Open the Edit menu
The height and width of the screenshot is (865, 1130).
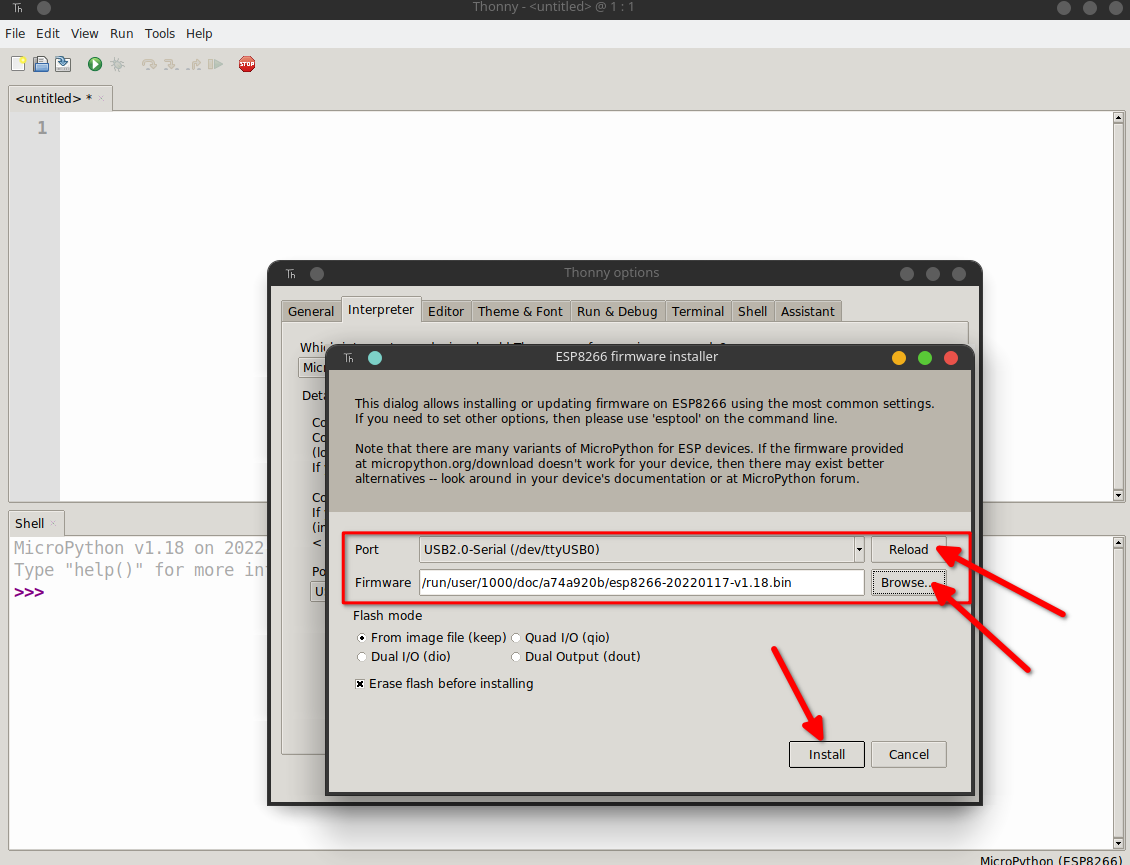(48, 33)
